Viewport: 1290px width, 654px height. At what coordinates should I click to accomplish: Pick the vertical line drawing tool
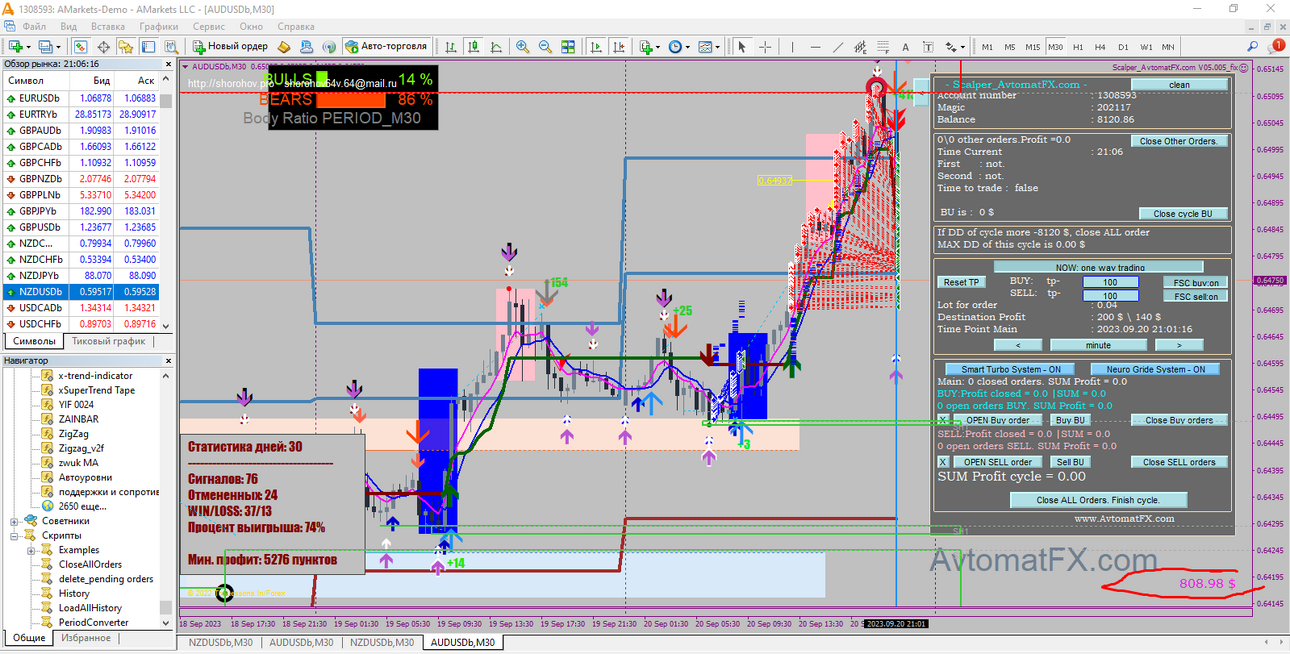792,46
